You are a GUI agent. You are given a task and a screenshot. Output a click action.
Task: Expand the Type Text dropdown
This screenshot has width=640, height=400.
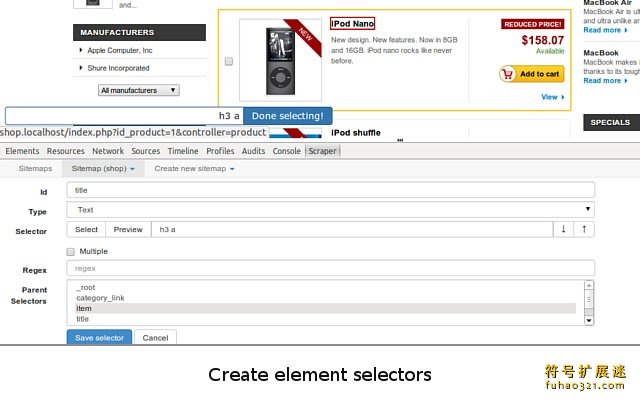click(330, 210)
